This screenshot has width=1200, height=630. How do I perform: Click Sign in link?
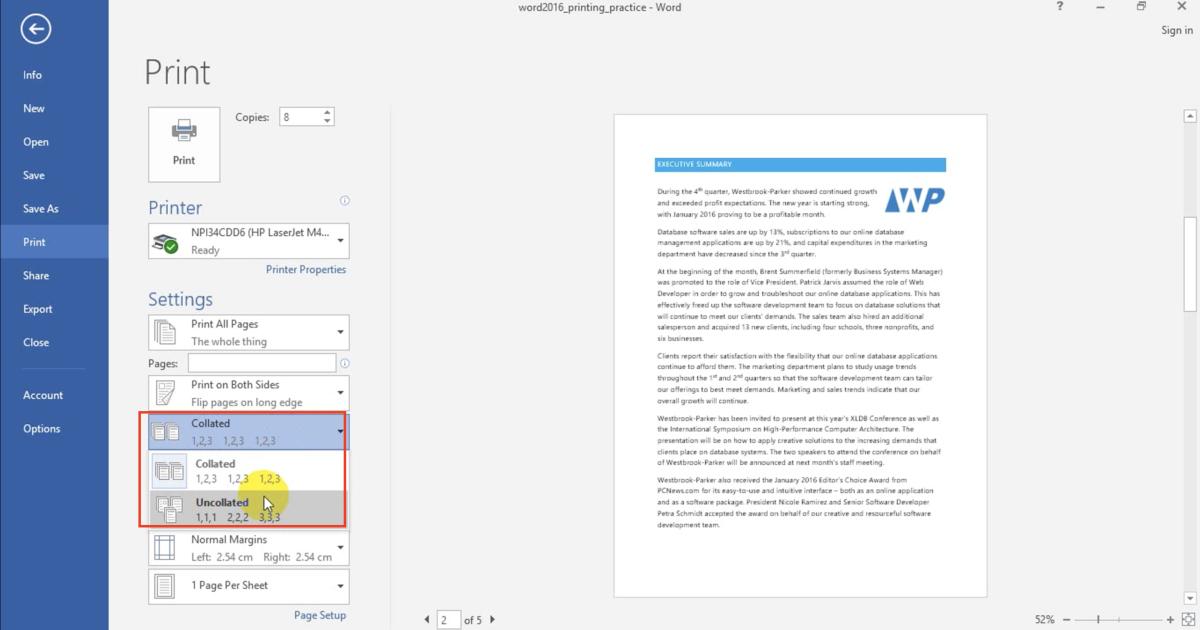(1177, 30)
